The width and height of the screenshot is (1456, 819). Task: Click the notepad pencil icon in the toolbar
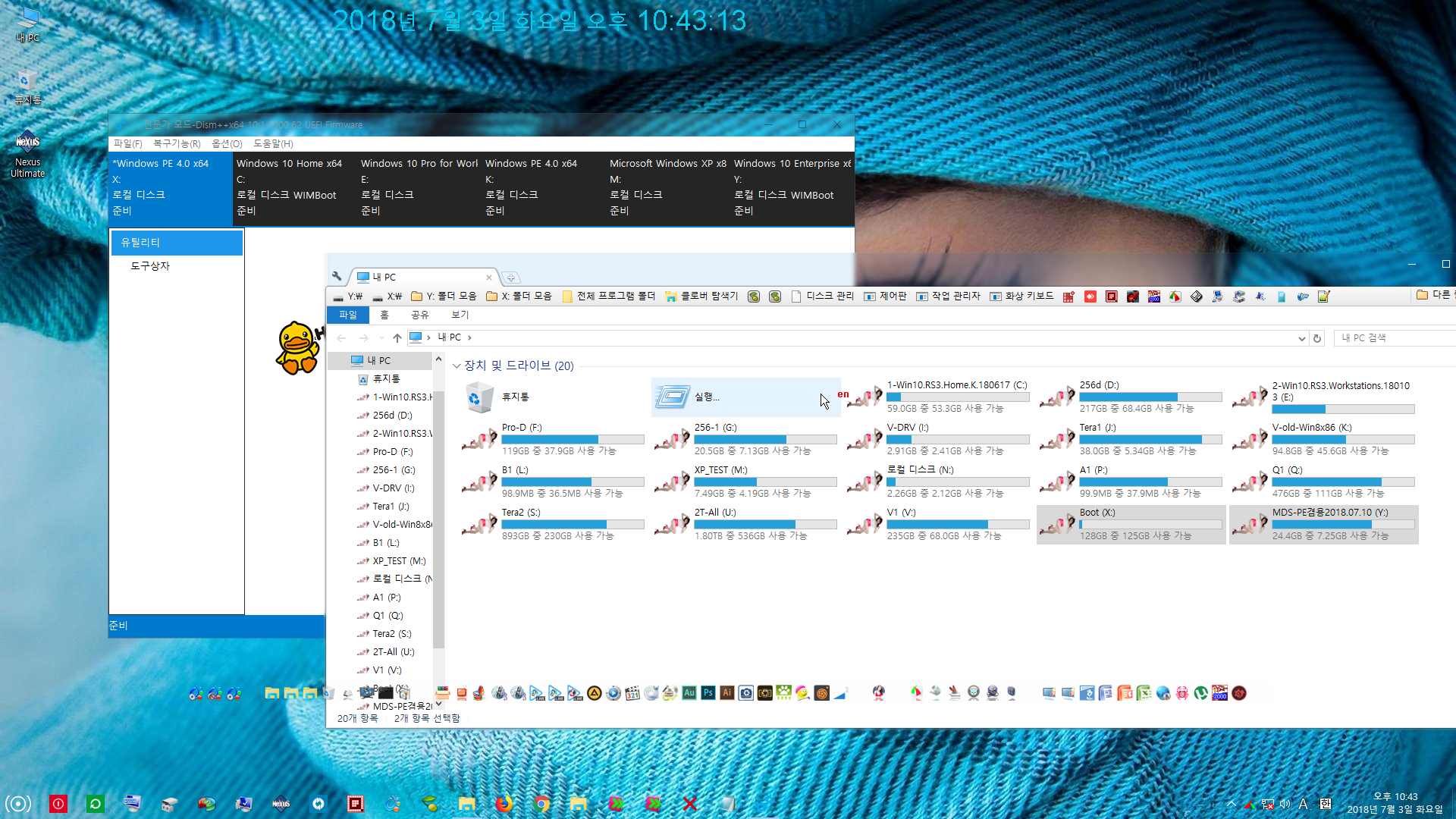coord(1324,297)
